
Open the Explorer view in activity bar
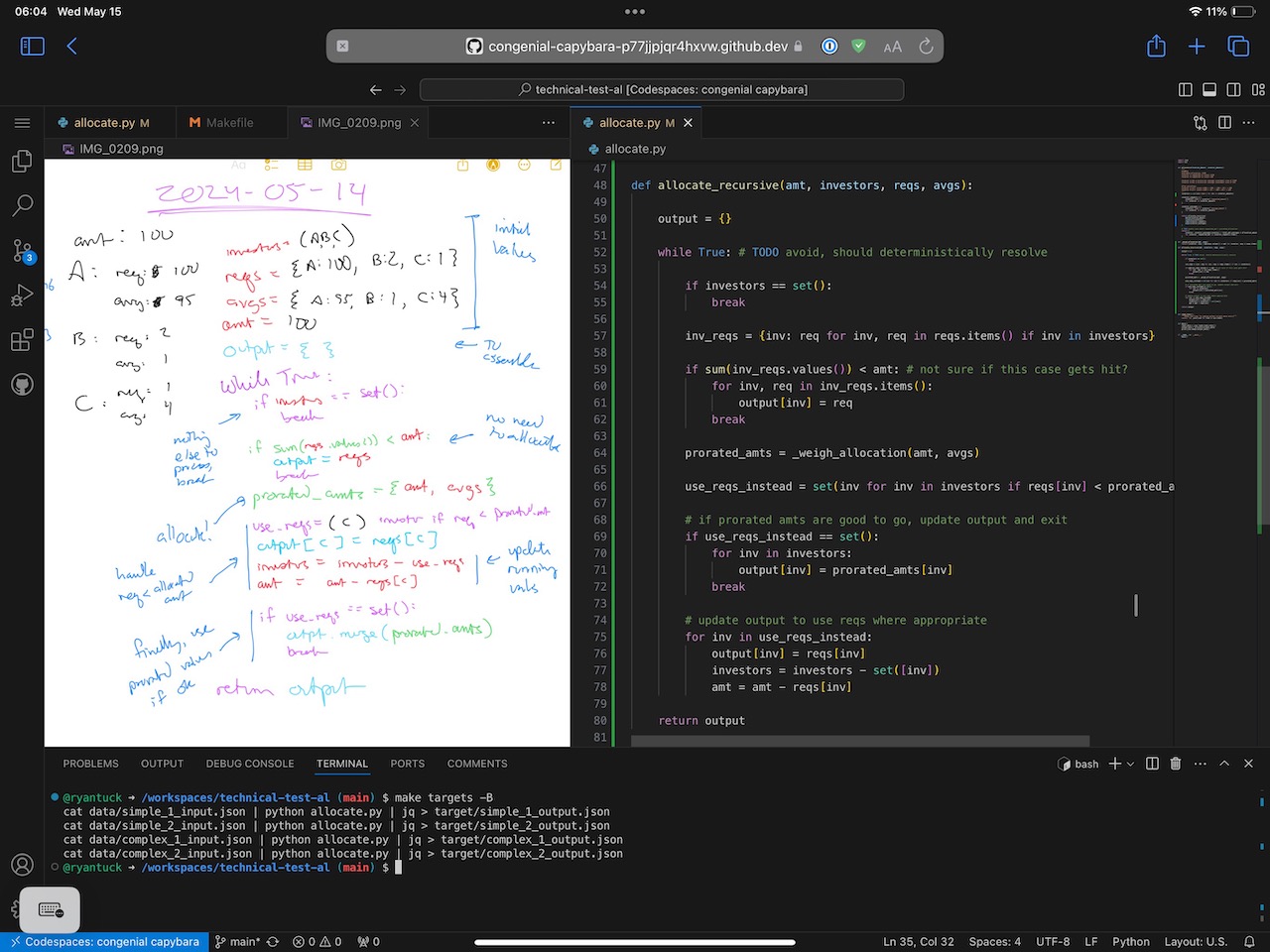point(22,162)
